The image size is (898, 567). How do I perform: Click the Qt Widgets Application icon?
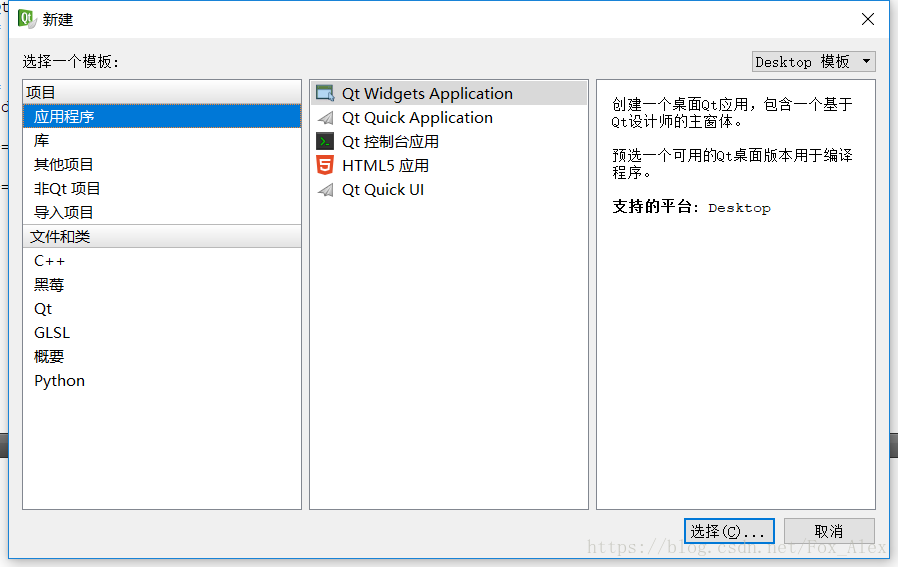325,93
